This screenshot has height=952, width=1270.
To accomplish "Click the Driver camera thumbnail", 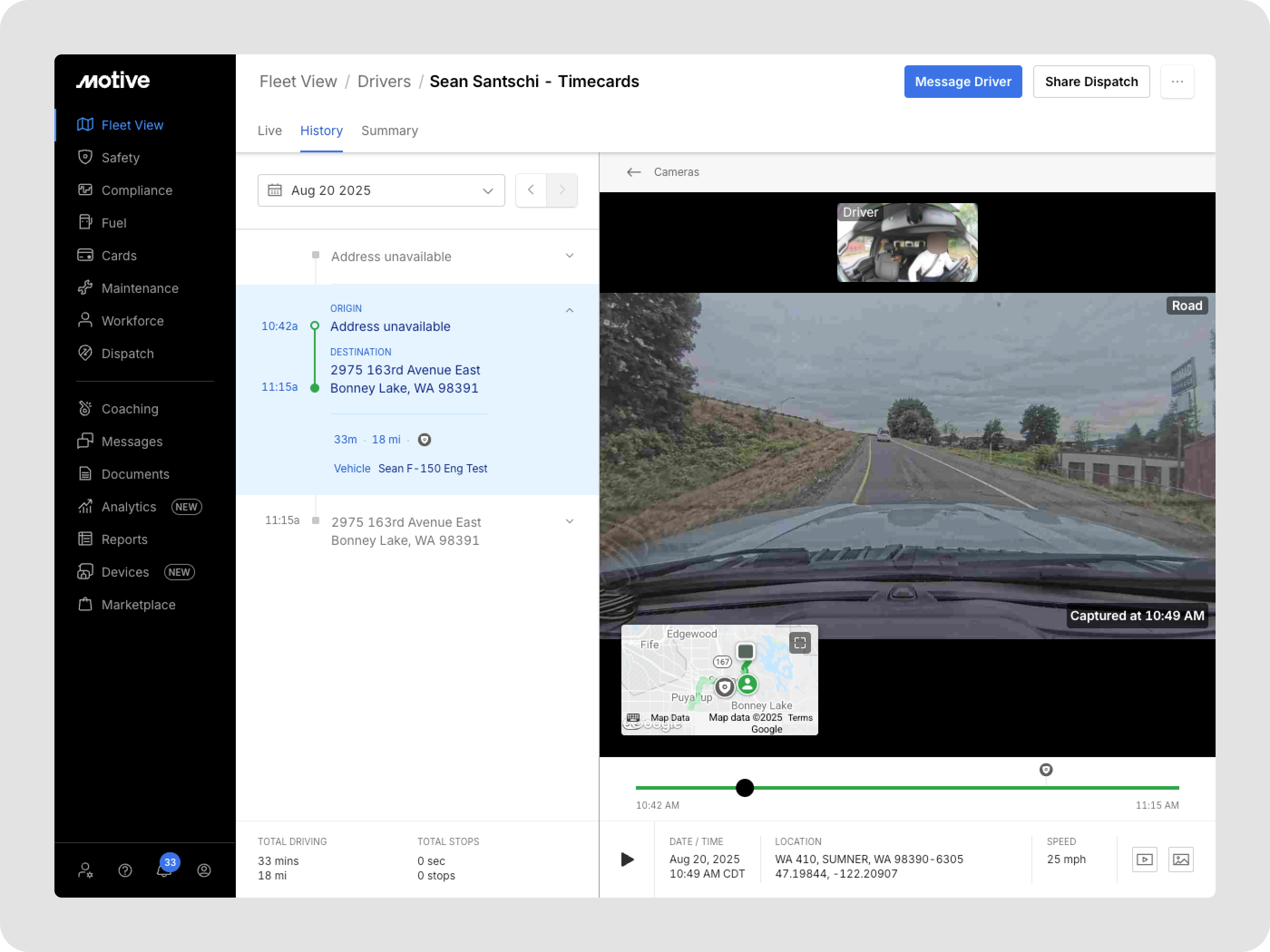I will coord(907,243).
